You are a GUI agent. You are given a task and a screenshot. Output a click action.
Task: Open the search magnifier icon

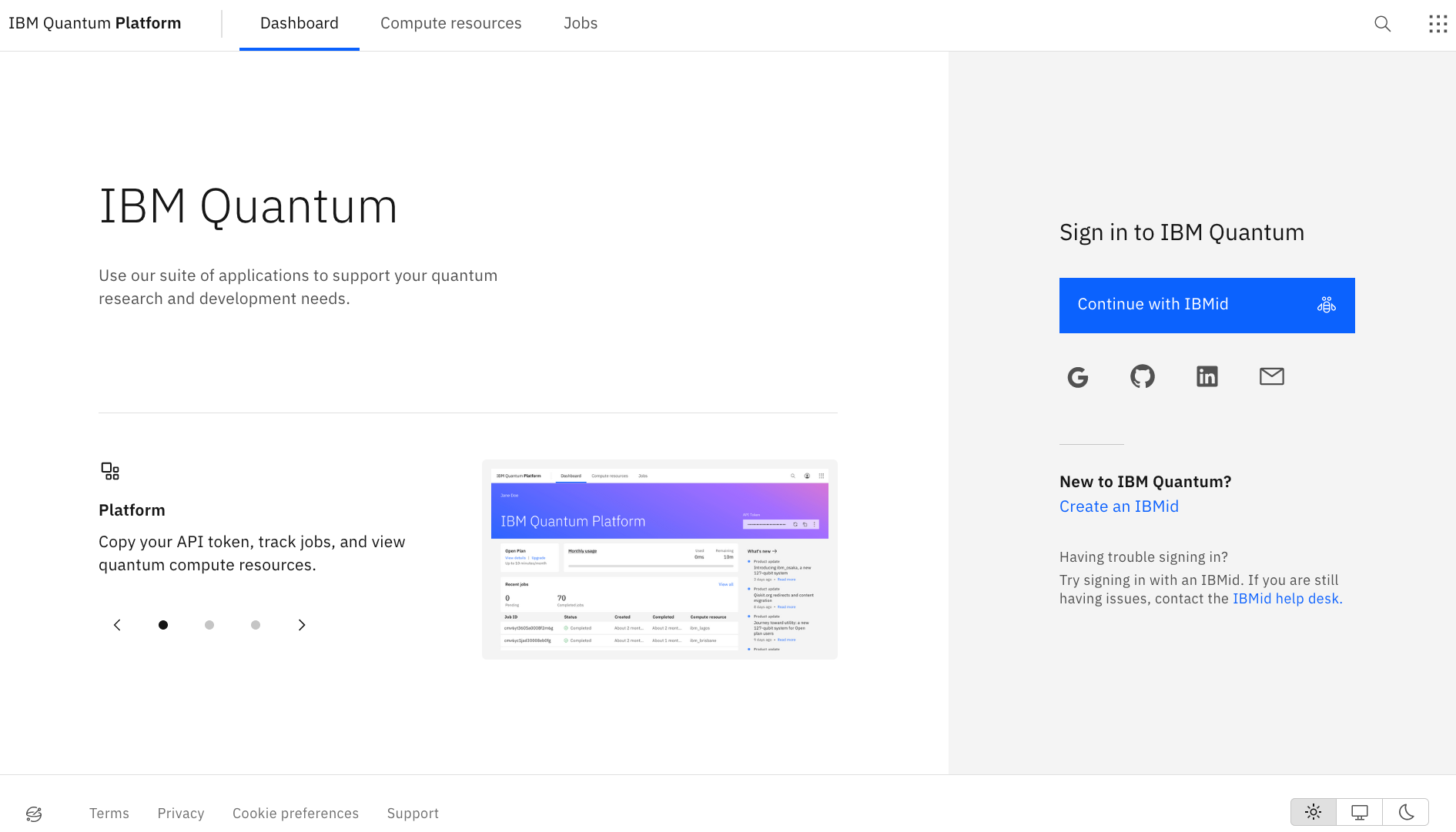click(x=1383, y=24)
